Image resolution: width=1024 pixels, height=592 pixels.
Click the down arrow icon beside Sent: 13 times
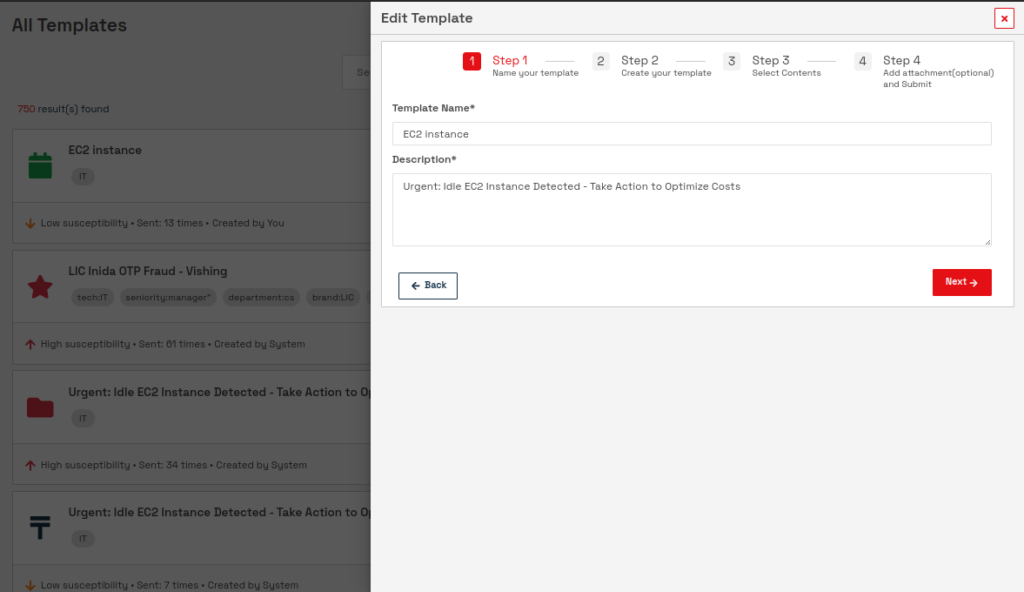point(30,223)
